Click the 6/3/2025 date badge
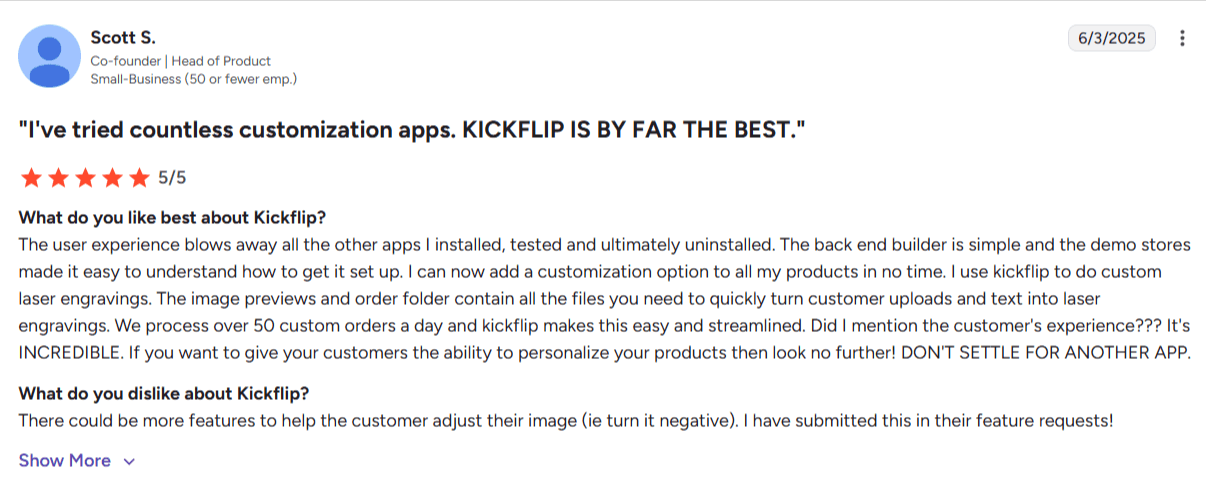Image resolution: width=1206 pixels, height=482 pixels. coord(1112,39)
